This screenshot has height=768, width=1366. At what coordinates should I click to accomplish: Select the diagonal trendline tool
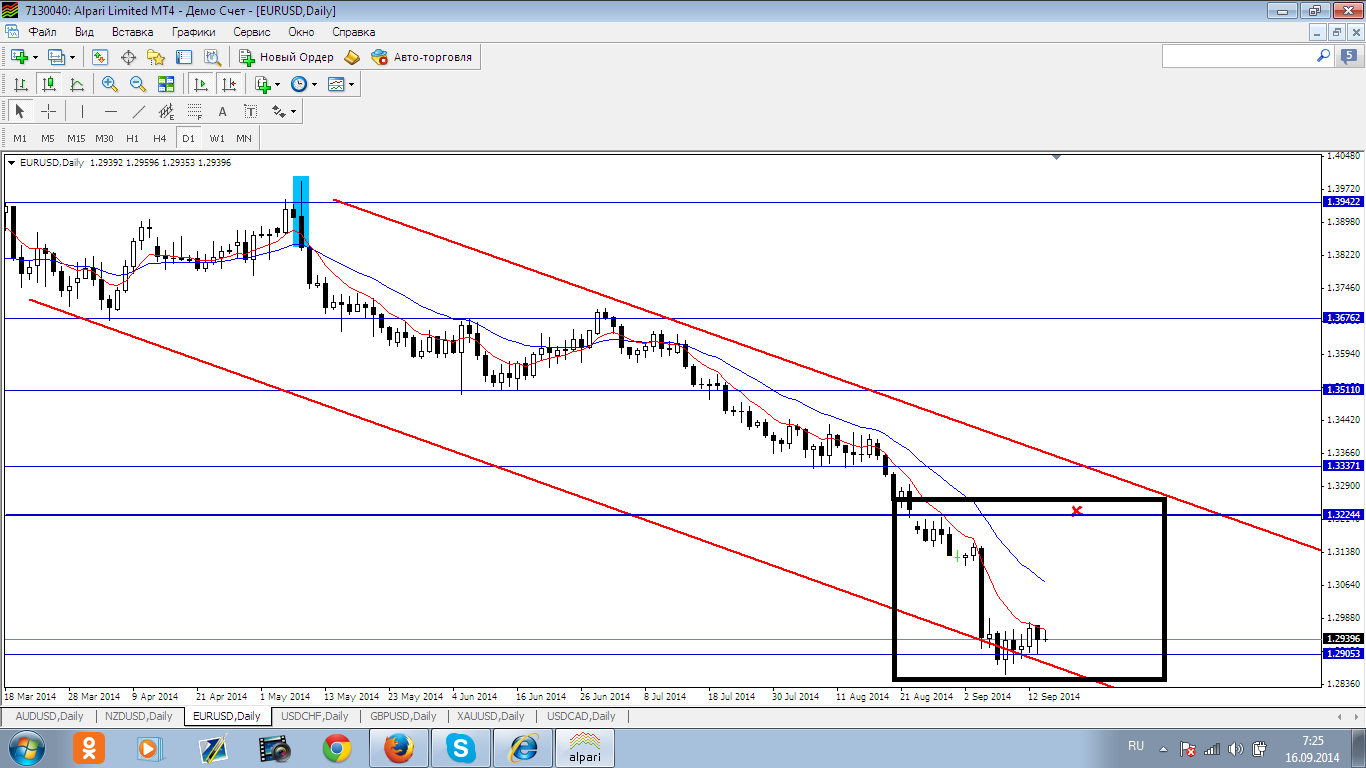(138, 111)
